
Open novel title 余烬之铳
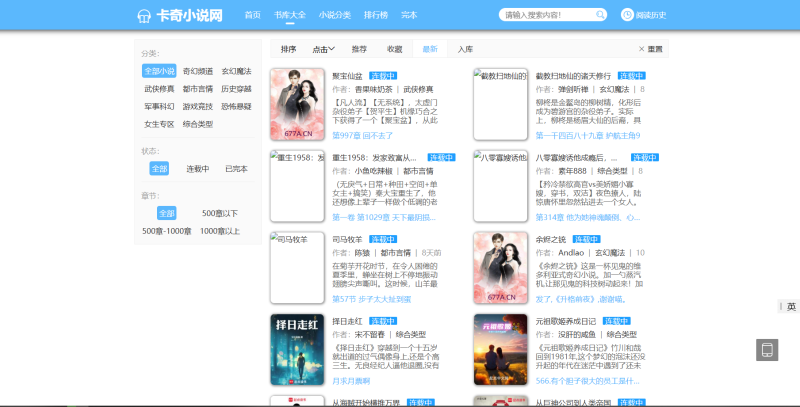pyautogui.click(x=551, y=239)
